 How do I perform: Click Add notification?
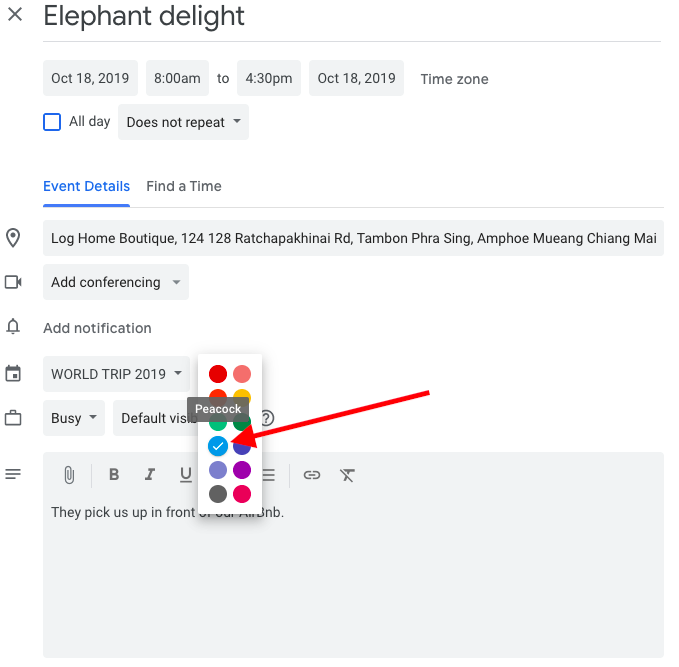(97, 328)
